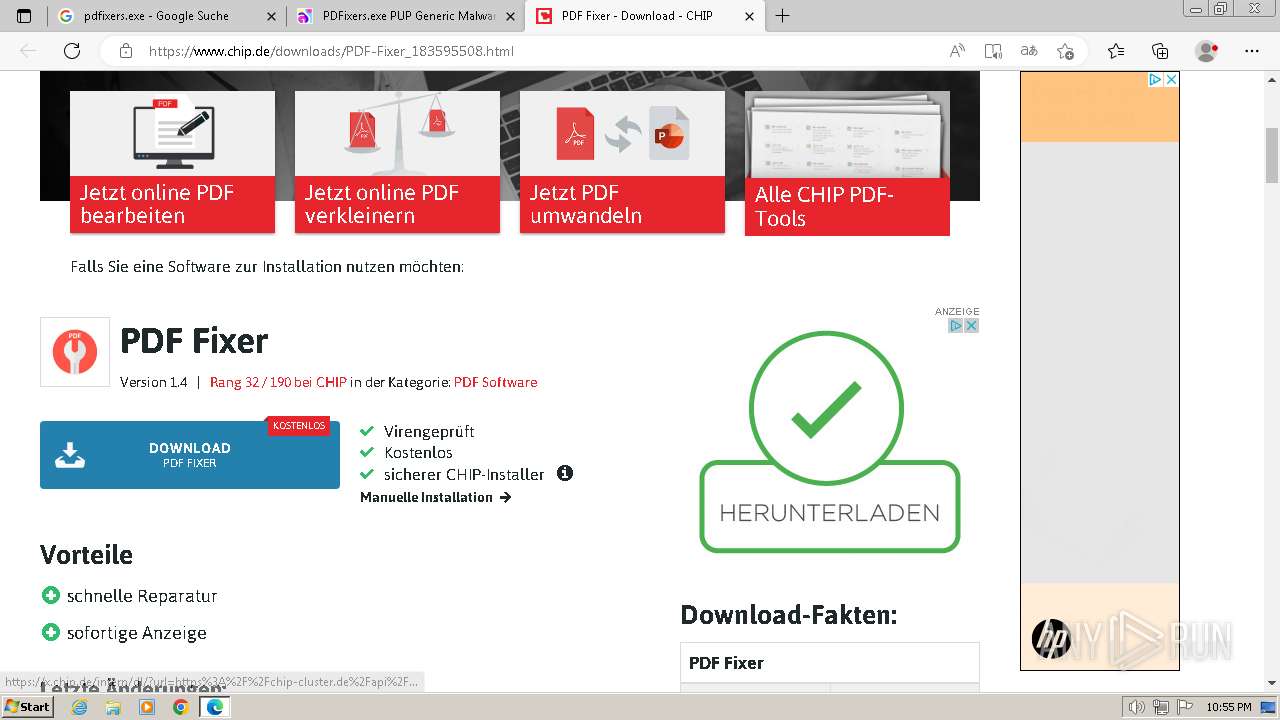The height and width of the screenshot is (720, 1280).
Task: Select the Version 1.4 text
Action: [154, 382]
